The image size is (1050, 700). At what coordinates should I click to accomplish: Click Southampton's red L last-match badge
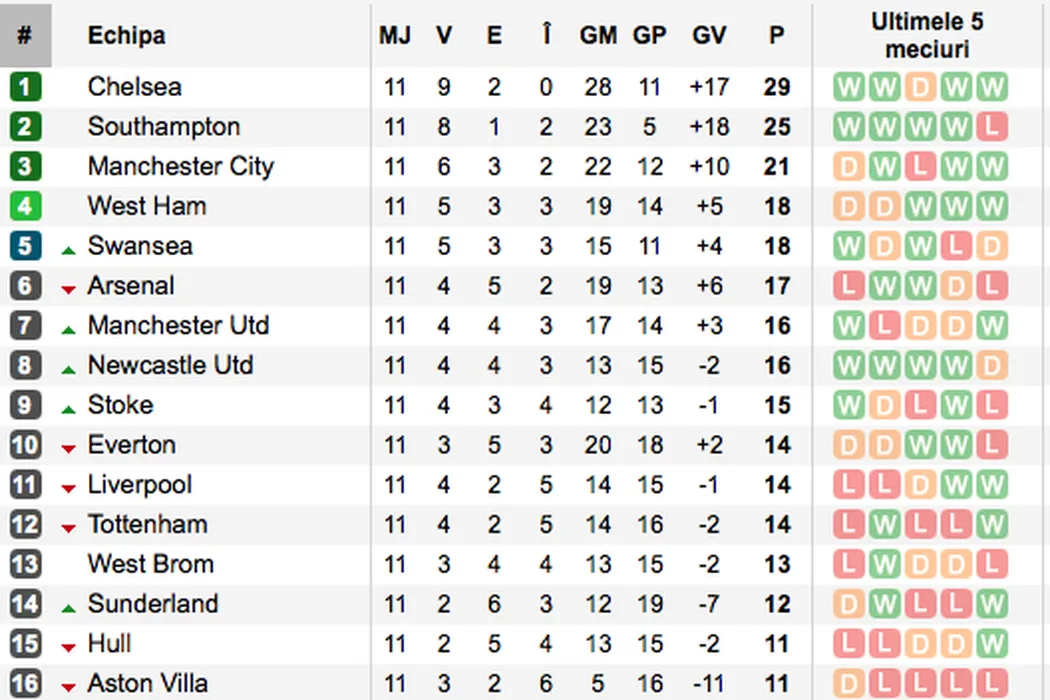click(x=992, y=127)
